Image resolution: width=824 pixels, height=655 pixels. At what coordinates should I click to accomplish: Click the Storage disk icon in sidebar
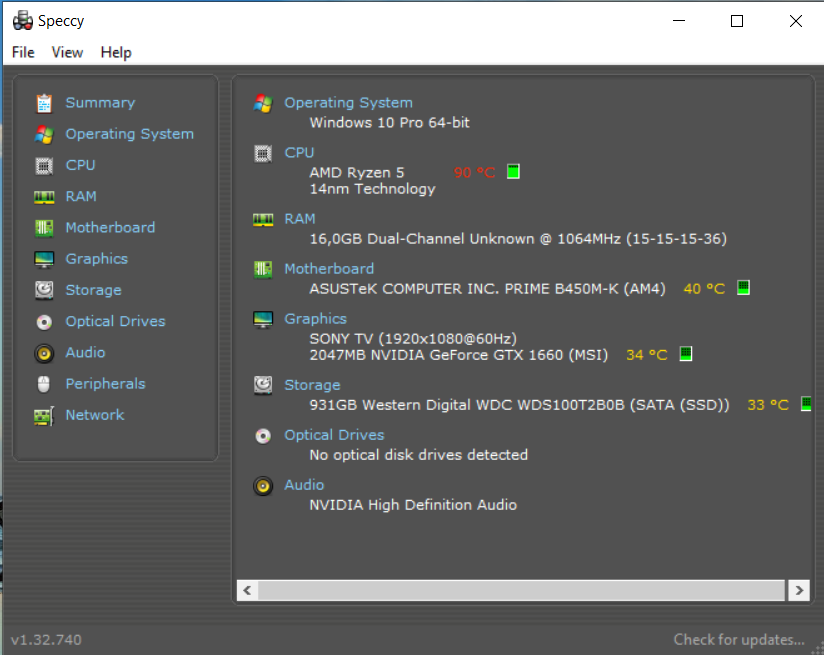click(x=44, y=290)
